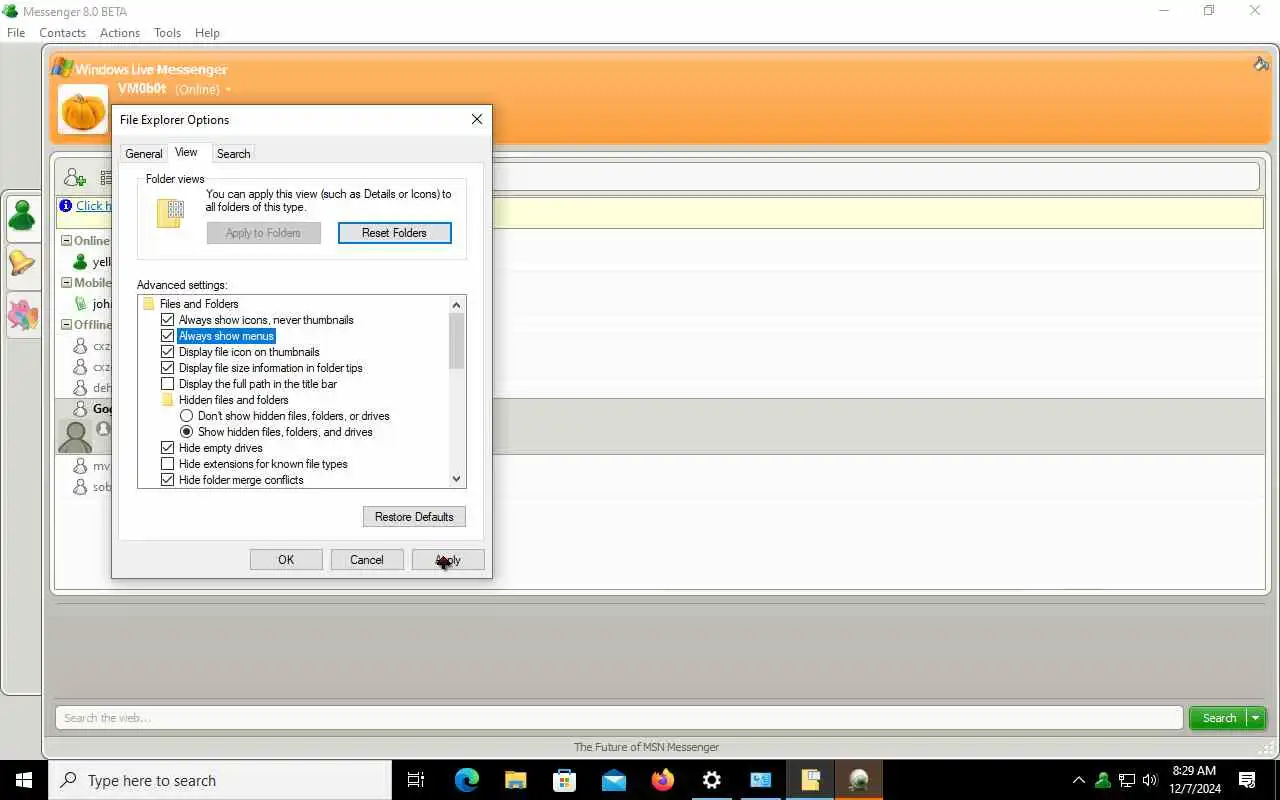The image size is (1280, 800).
Task: Select Show hidden files, folders, and drives
Action: click(x=187, y=432)
